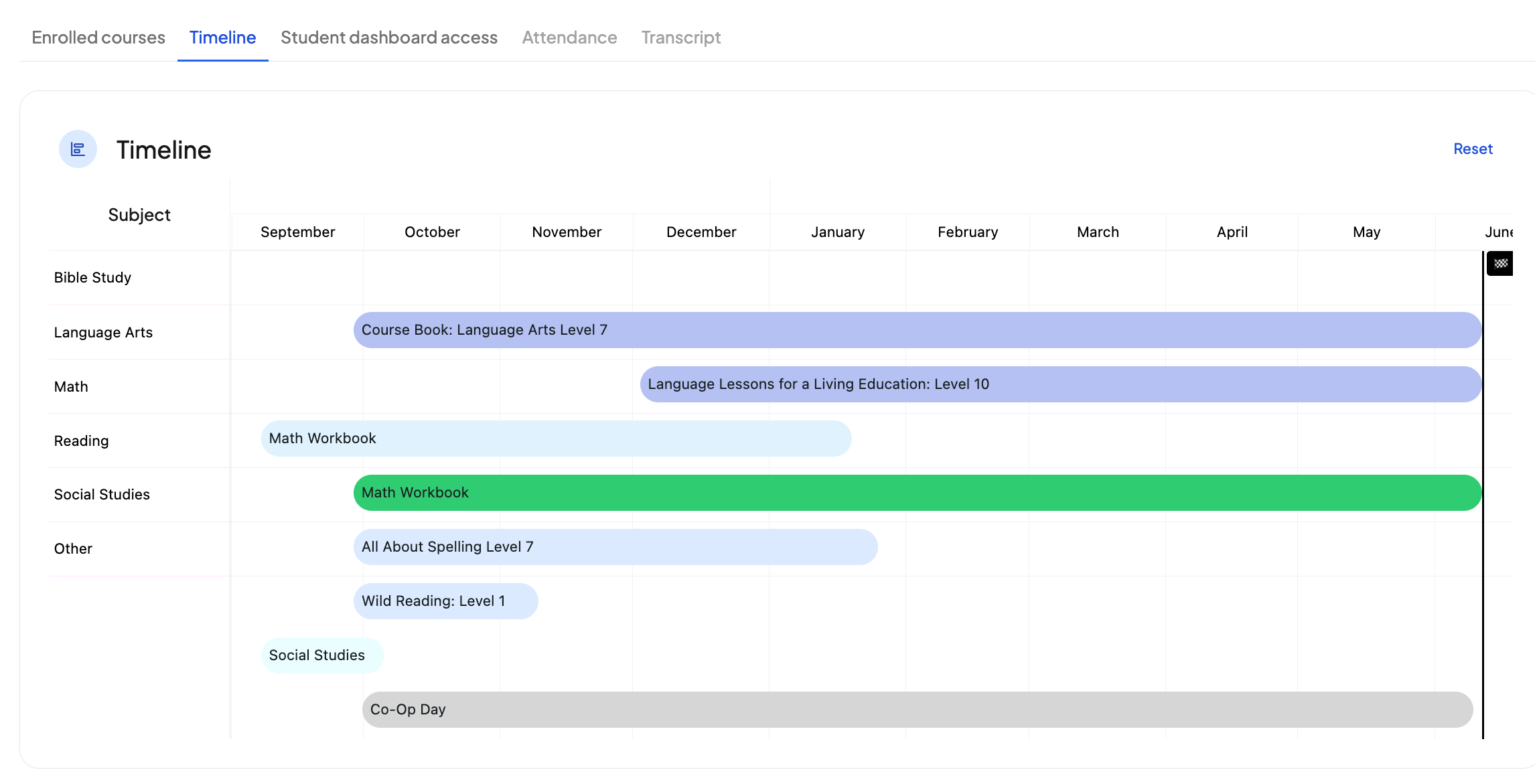Open the Attendance tab

click(569, 37)
